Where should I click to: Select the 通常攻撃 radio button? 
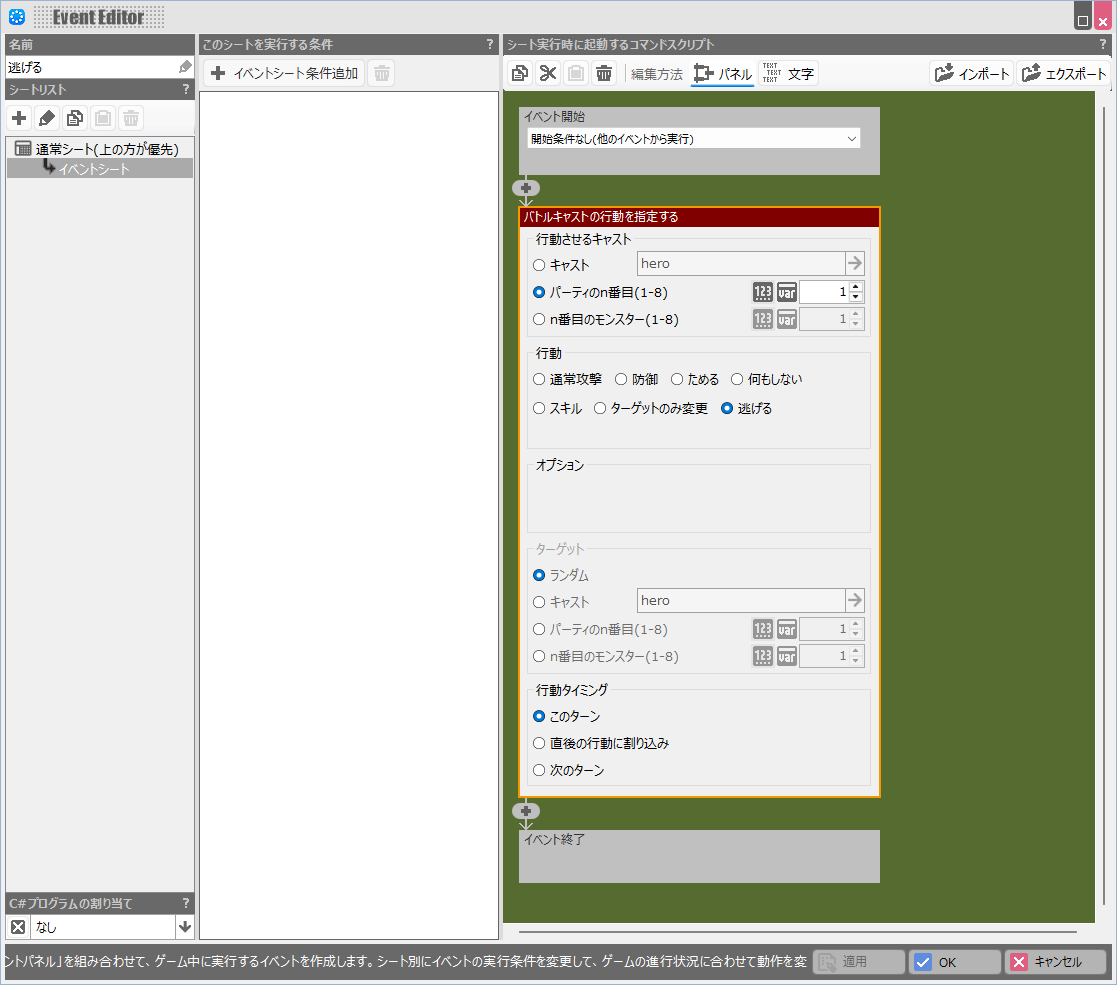(x=540, y=379)
